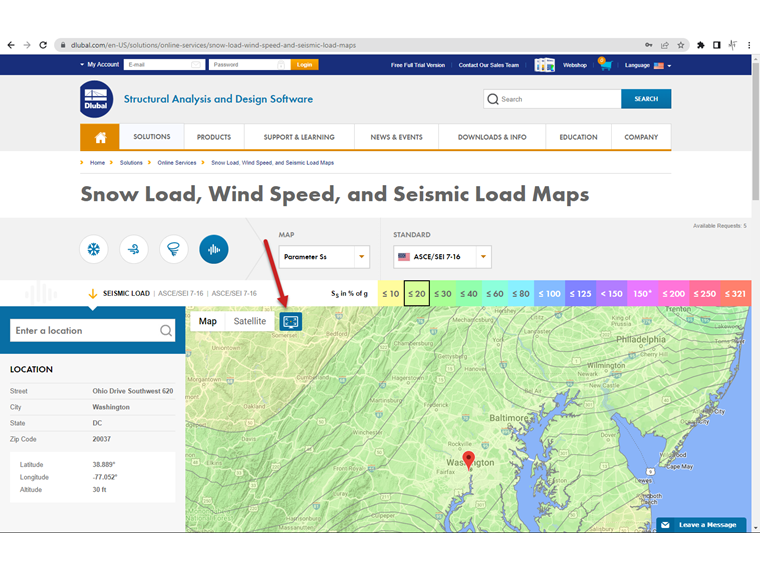Select the wind speed icon
The height and width of the screenshot is (570, 760).
pos(134,249)
